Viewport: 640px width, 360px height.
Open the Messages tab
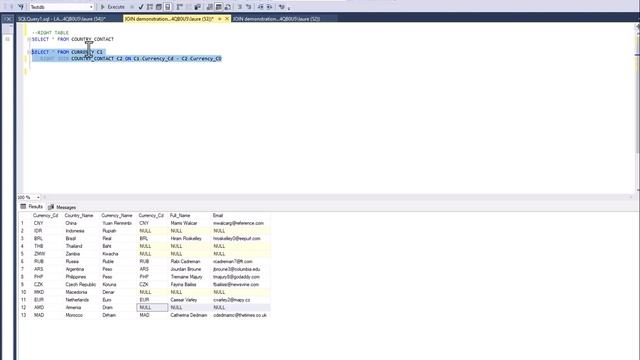(62, 207)
